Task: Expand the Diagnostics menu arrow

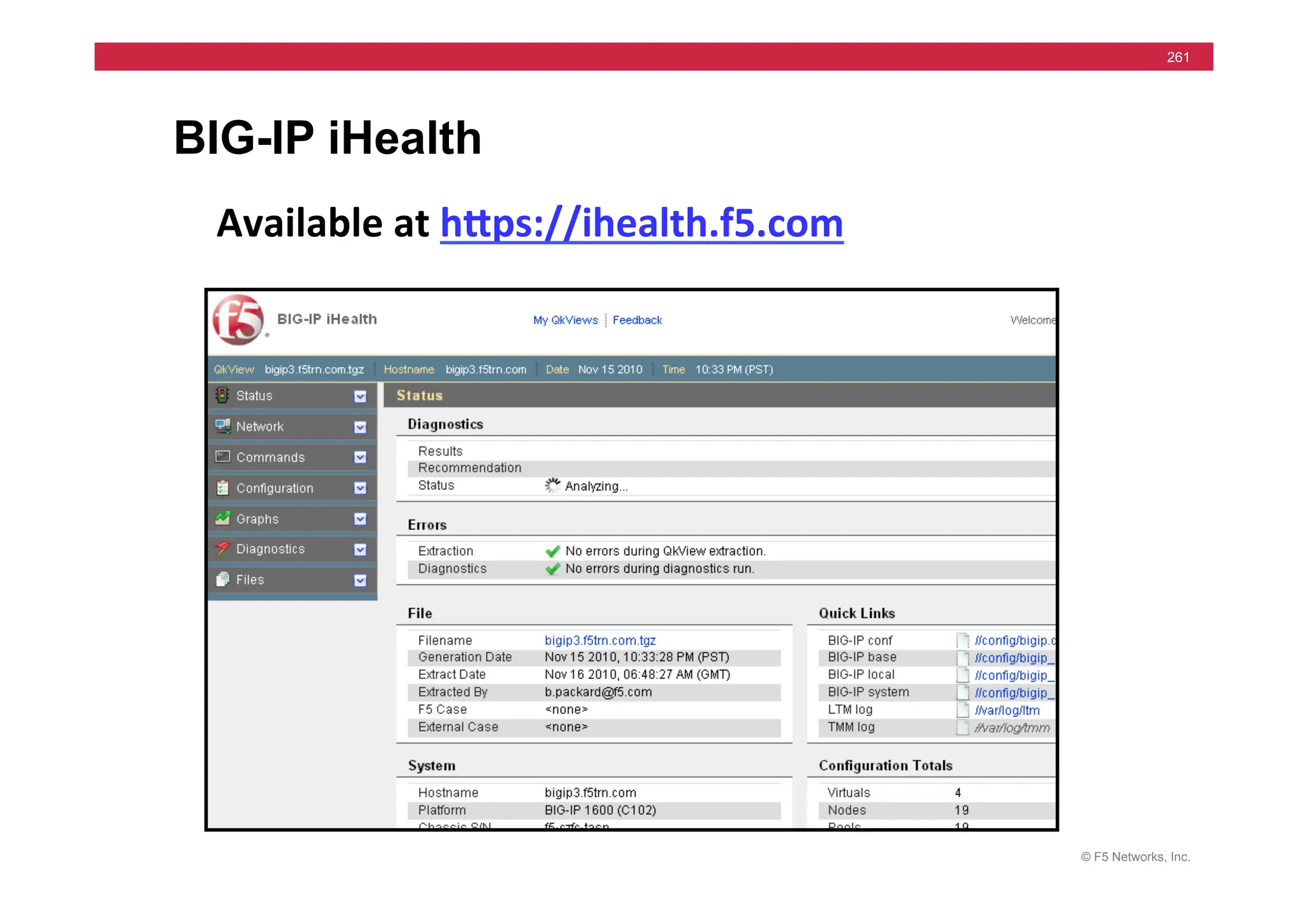Action: pyautogui.click(x=360, y=550)
